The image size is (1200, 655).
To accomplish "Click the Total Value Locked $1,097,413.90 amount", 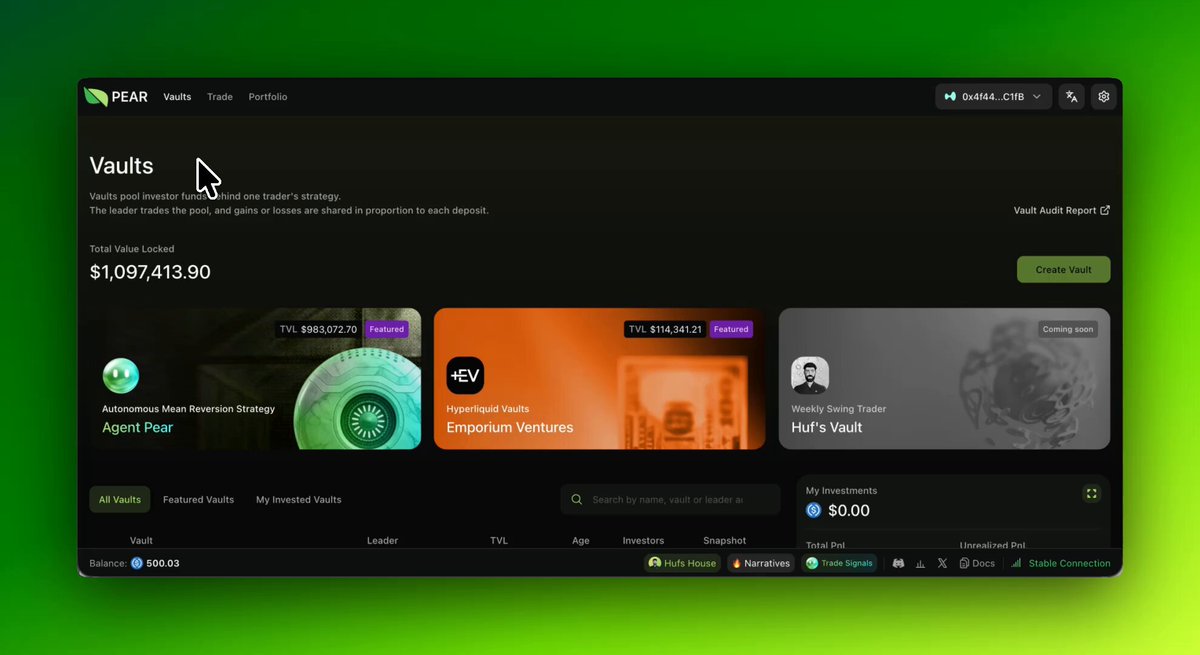I will click(150, 272).
